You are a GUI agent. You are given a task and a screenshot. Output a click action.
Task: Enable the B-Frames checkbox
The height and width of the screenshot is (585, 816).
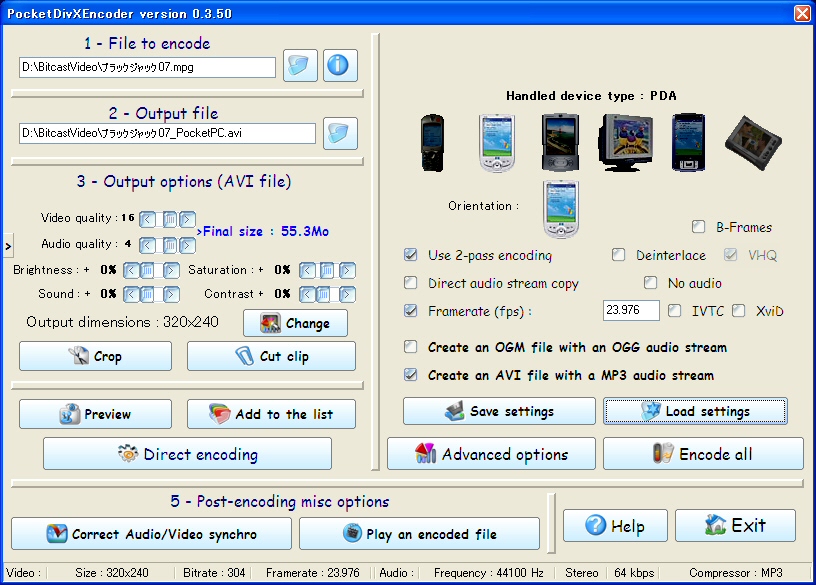(698, 227)
